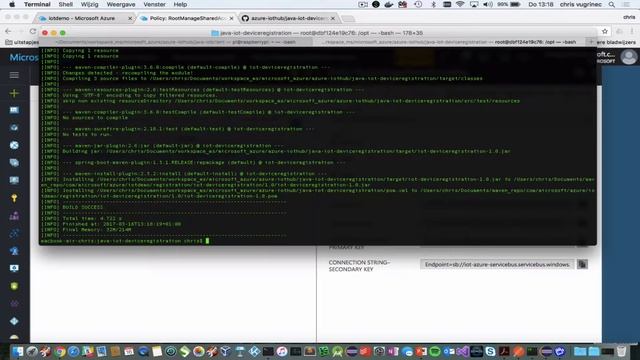Click the secondary key connection string field
This screenshot has width=640, height=360.
(x=497, y=264)
